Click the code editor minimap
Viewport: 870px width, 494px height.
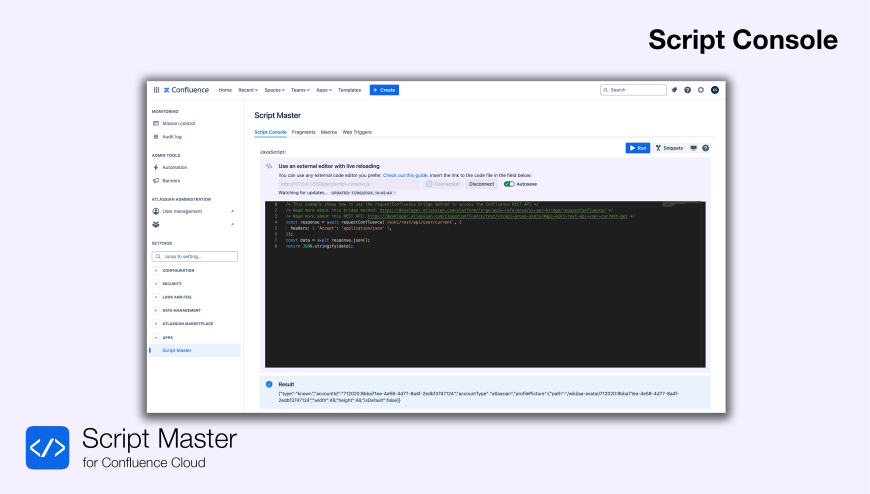[x=683, y=204]
